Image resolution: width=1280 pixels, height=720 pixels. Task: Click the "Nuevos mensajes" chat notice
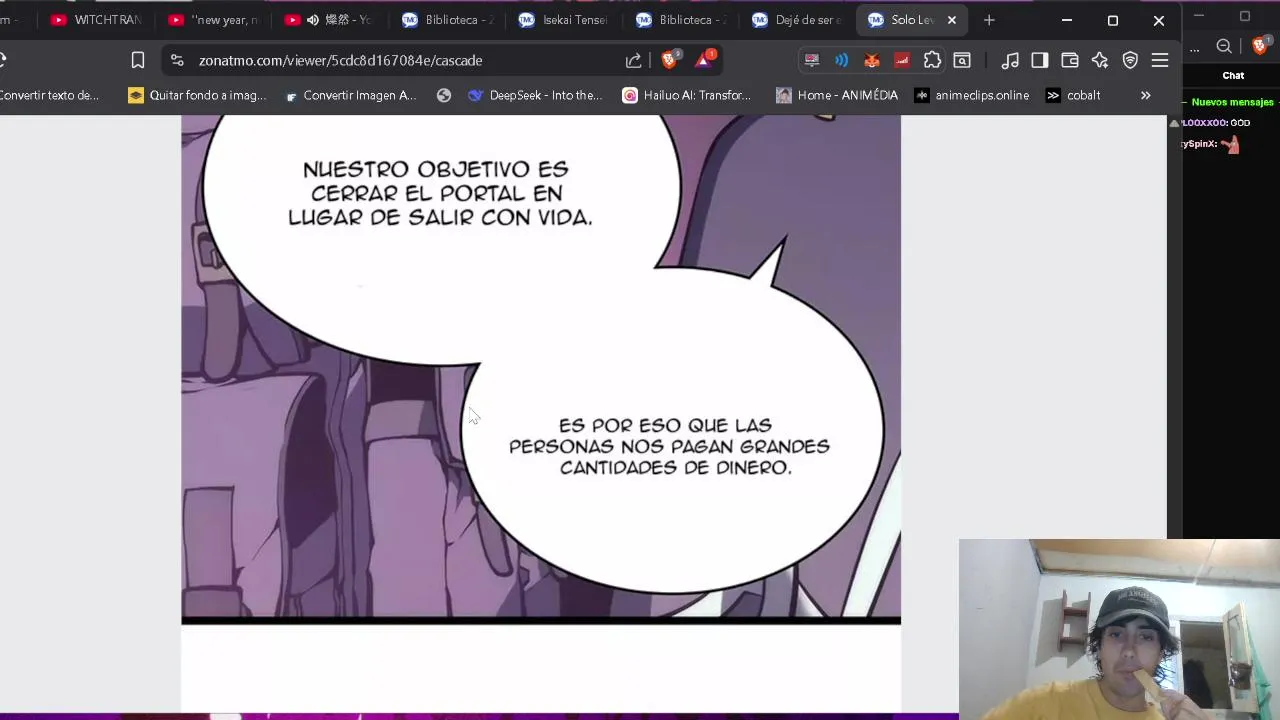[1232, 102]
